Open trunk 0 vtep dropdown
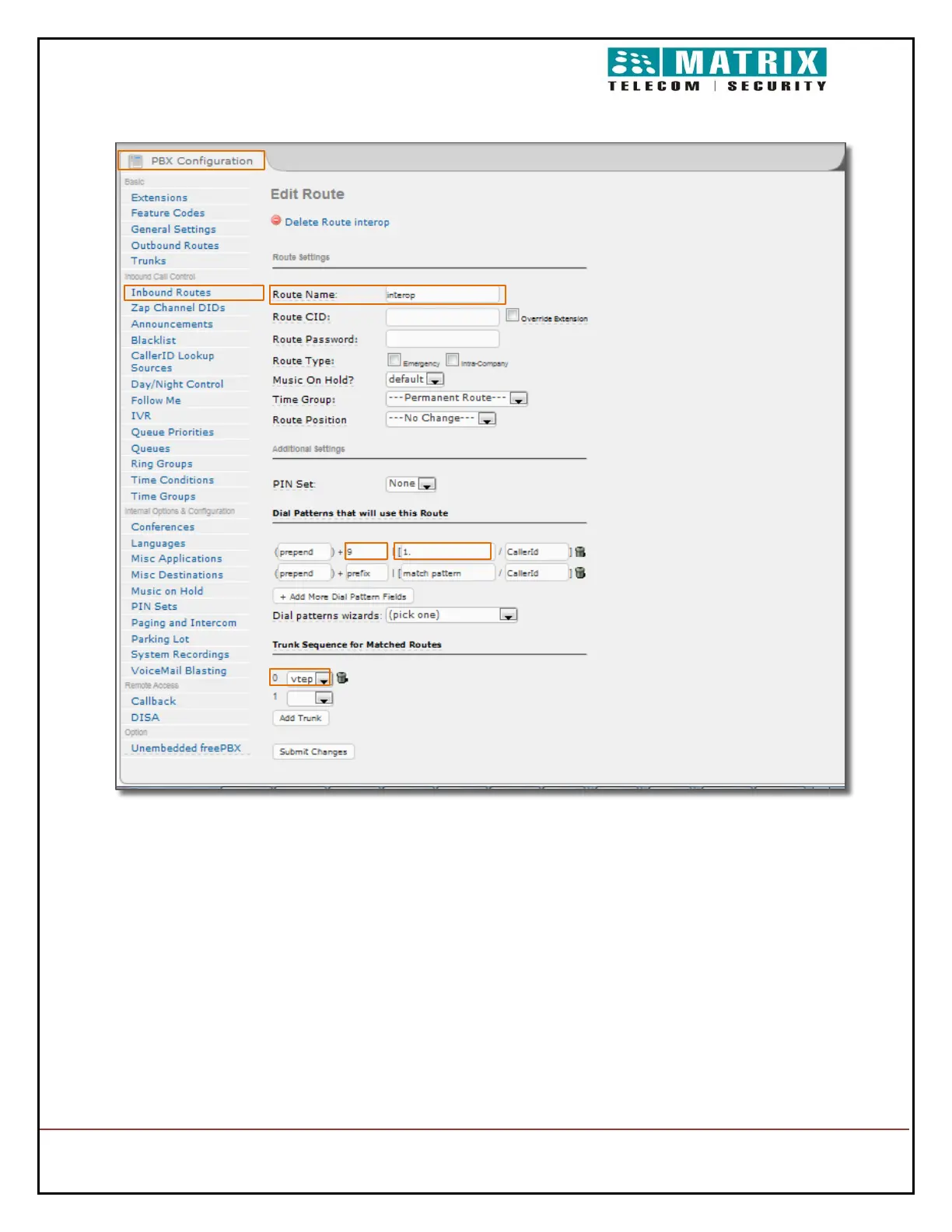This screenshot has height=1232, width=952. pos(310,678)
